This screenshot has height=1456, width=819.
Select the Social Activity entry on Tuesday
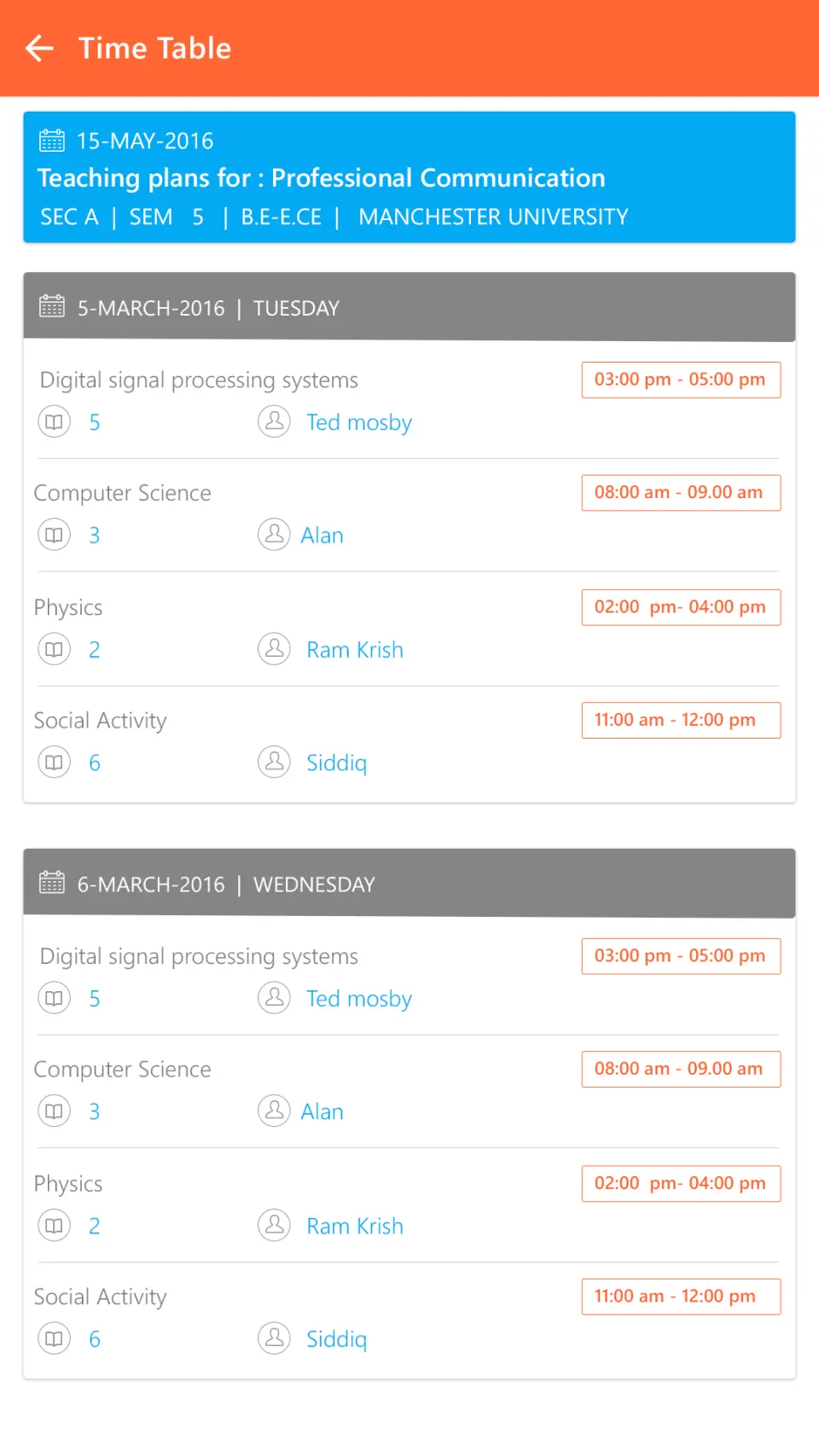pos(101,721)
